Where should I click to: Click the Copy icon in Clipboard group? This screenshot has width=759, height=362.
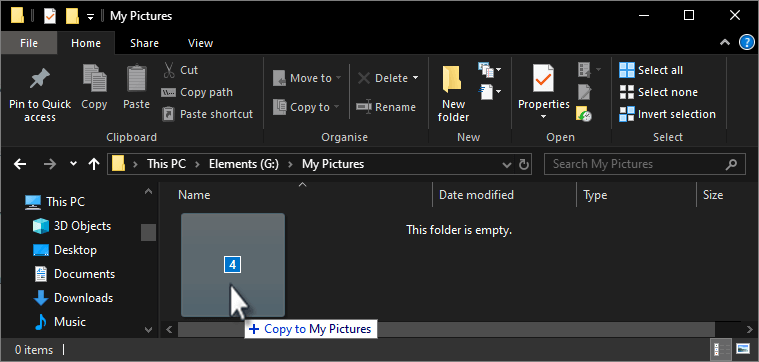click(x=94, y=78)
